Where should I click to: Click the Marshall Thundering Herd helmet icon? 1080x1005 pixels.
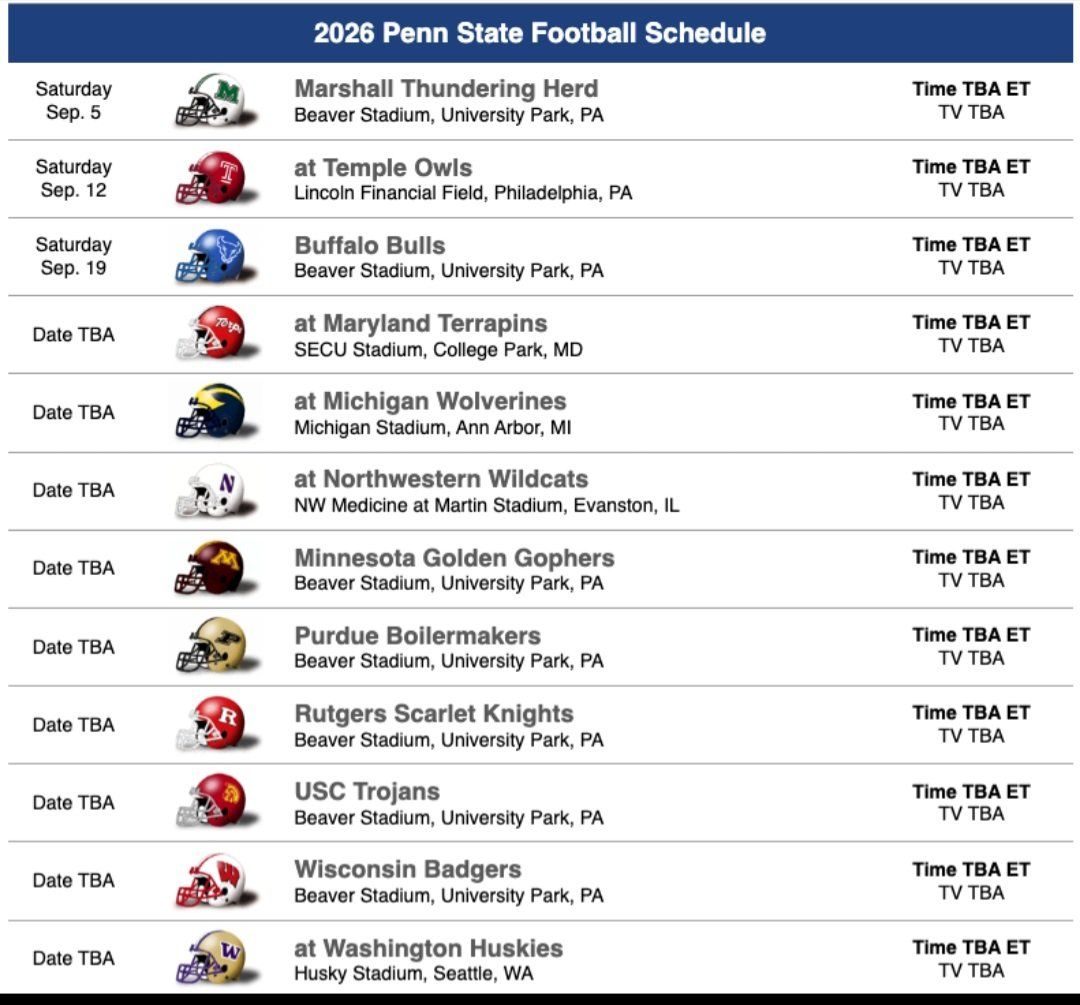pyautogui.click(x=212, y=100)
